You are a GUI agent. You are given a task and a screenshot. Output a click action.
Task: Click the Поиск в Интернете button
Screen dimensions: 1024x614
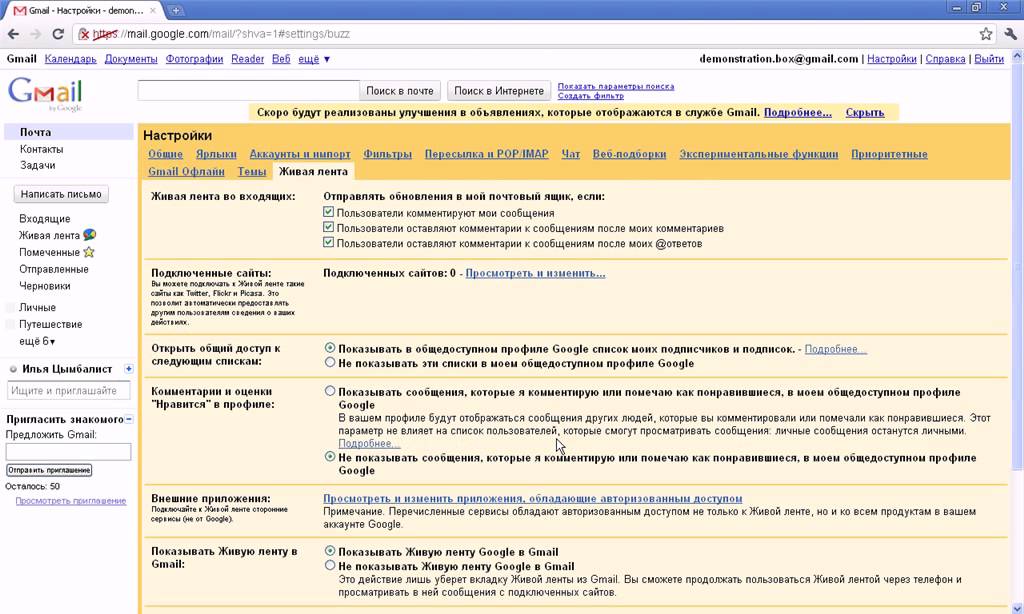click(x=499, y=91)
